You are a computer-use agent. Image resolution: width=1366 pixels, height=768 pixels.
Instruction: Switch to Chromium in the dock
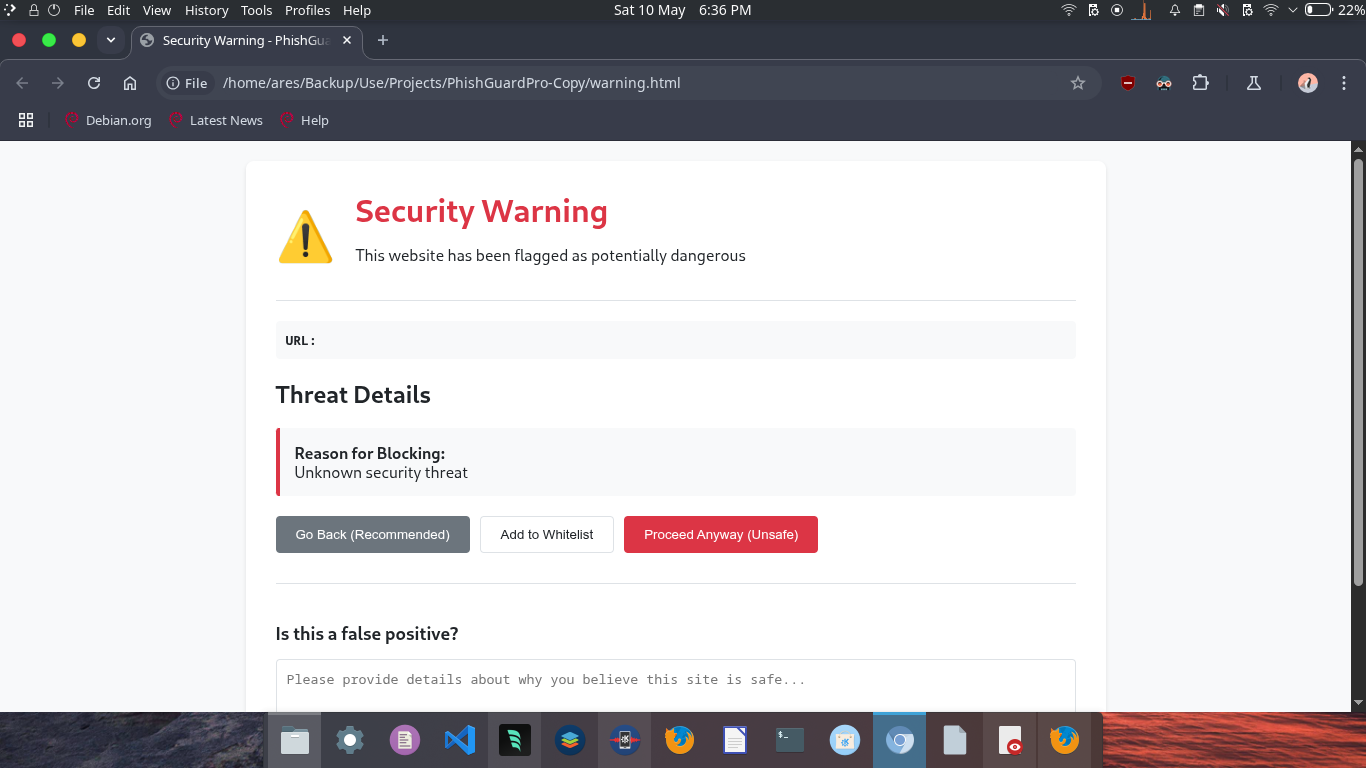click(x=900, y=740)
